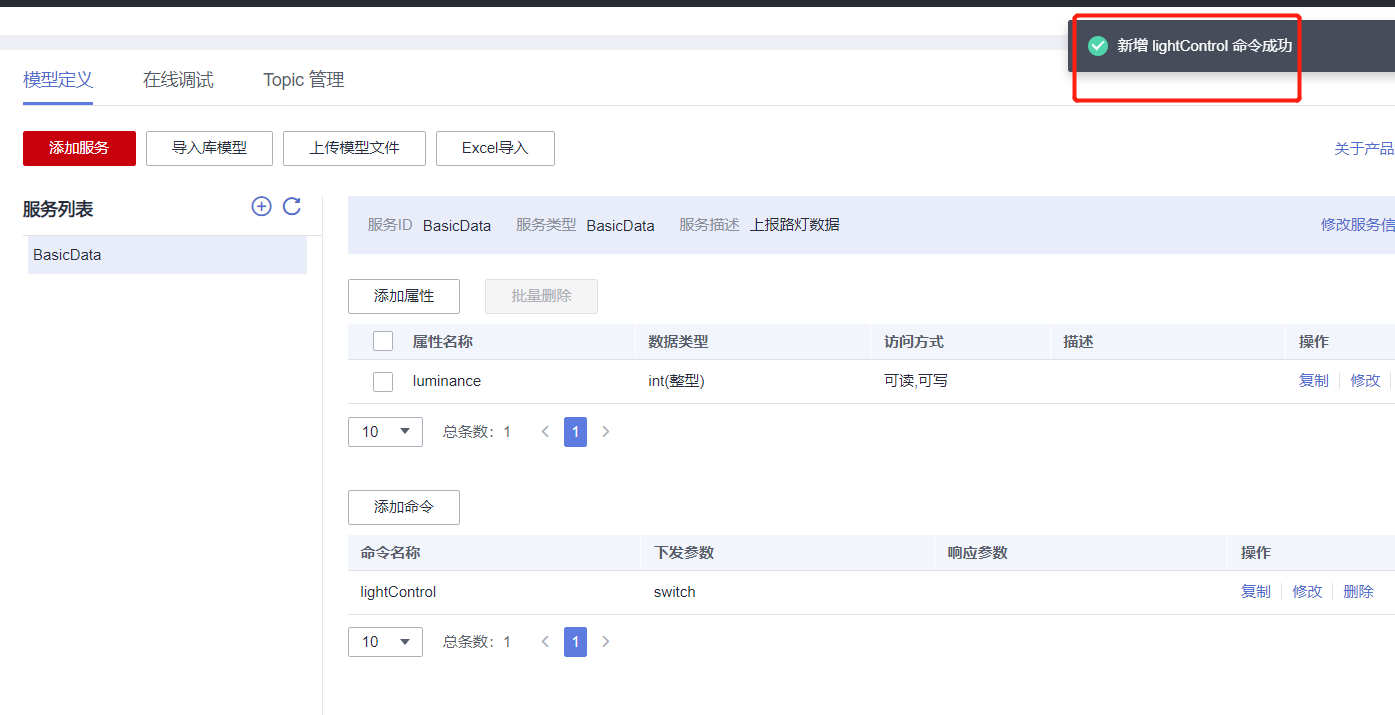Screen dimensions: 1395x715
Task: Go to previous page in attributes pagination
Action: click(x=545, y=432)
